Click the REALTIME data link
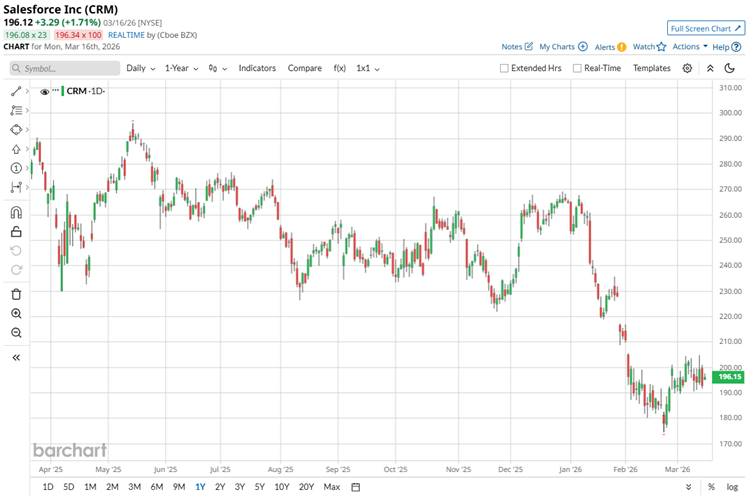The height and width of the screenshot is (504, 753). 126,35
